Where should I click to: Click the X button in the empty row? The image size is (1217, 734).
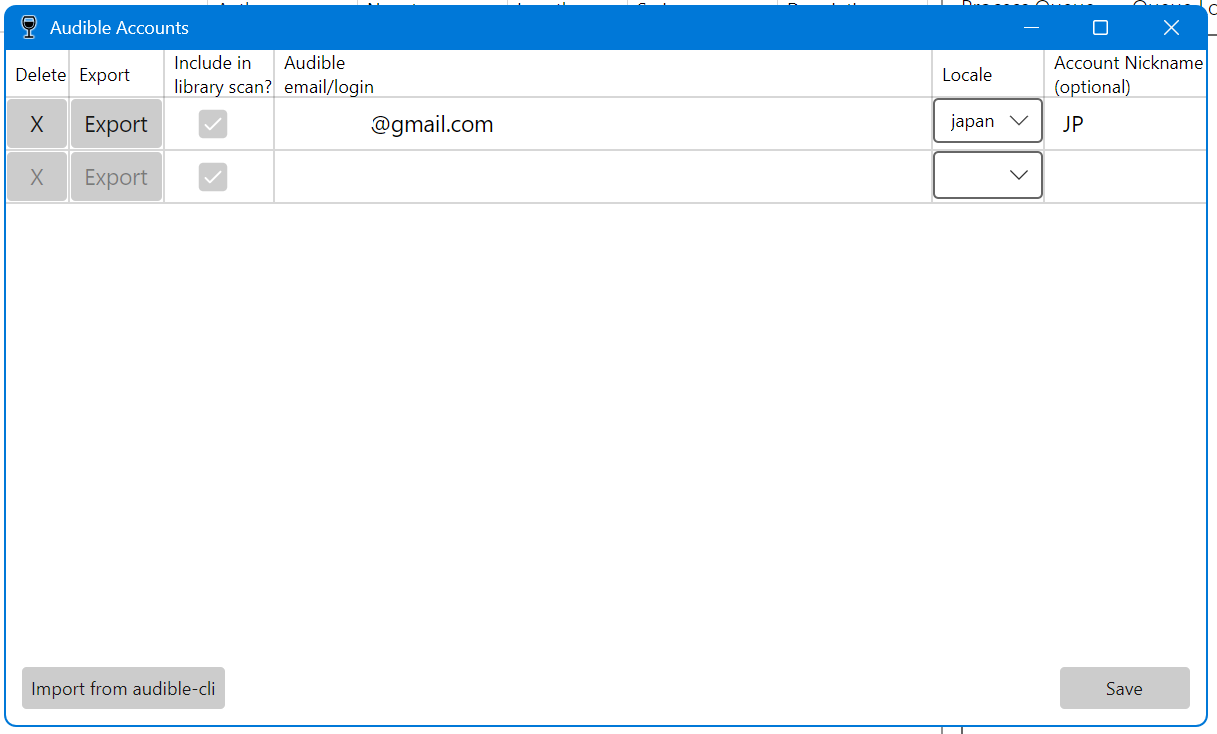pyautogui.click(x=37, y=177)
